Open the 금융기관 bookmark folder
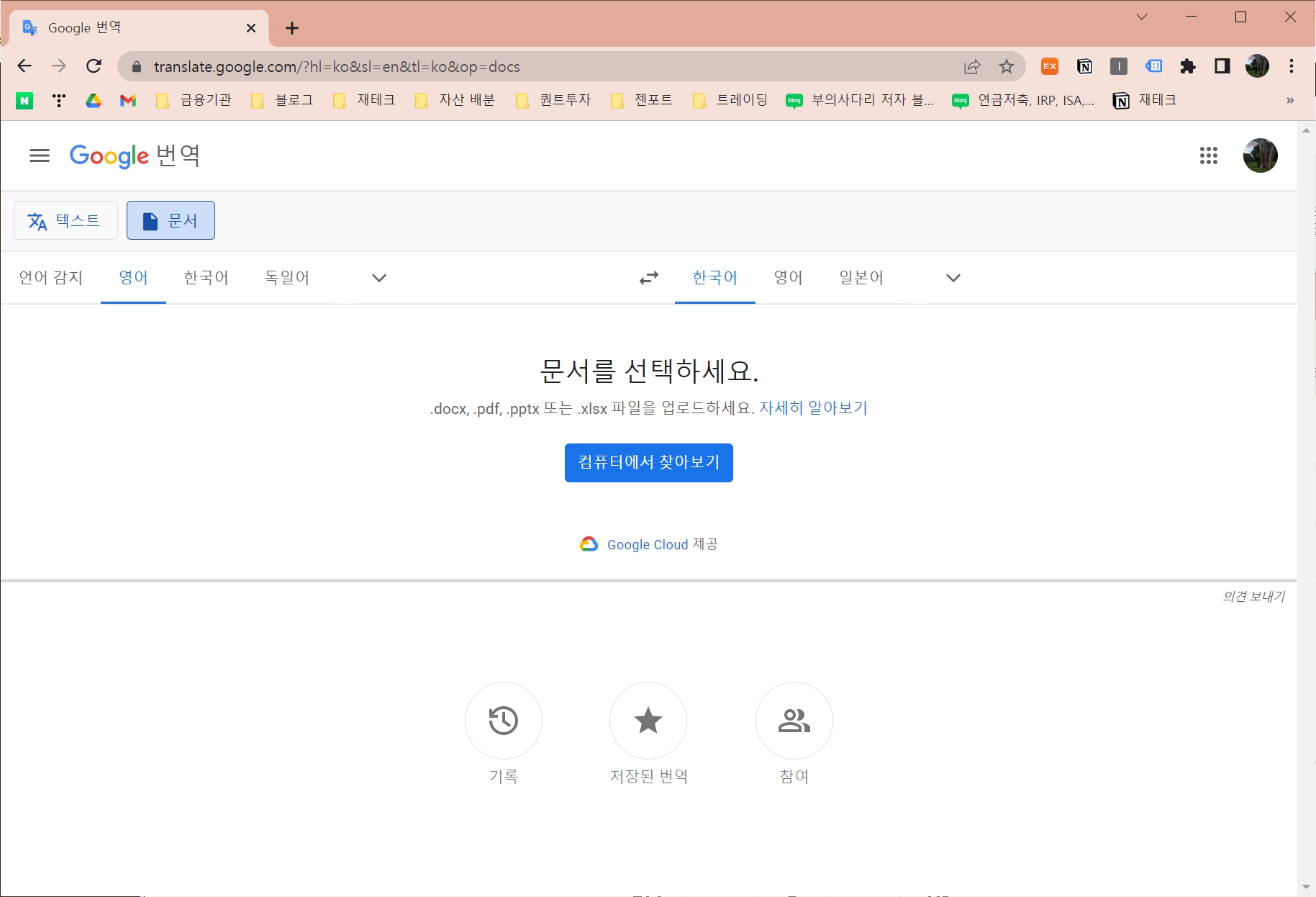Screen dimensions: 1316x897 pos(194,101)
